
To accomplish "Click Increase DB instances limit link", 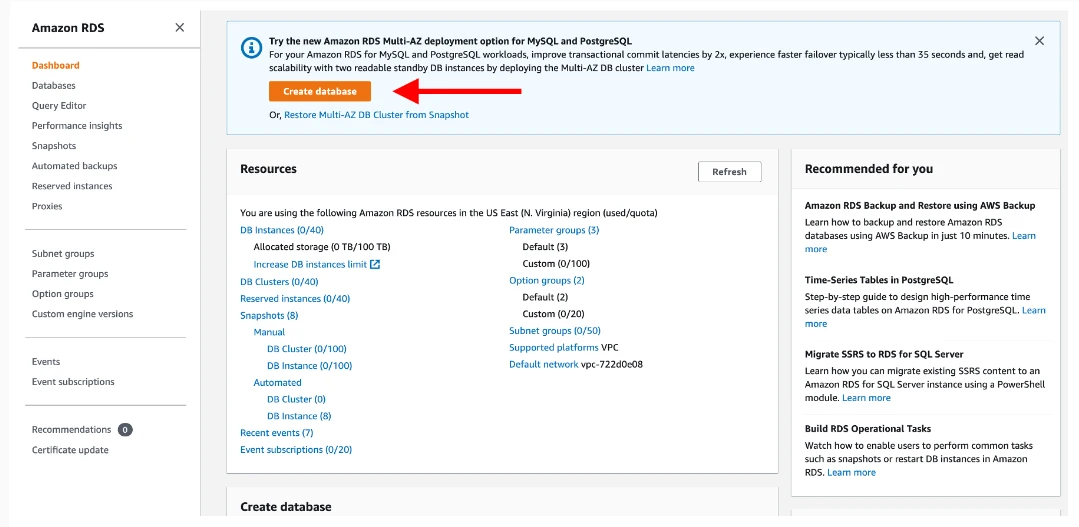I will point(310,264).
